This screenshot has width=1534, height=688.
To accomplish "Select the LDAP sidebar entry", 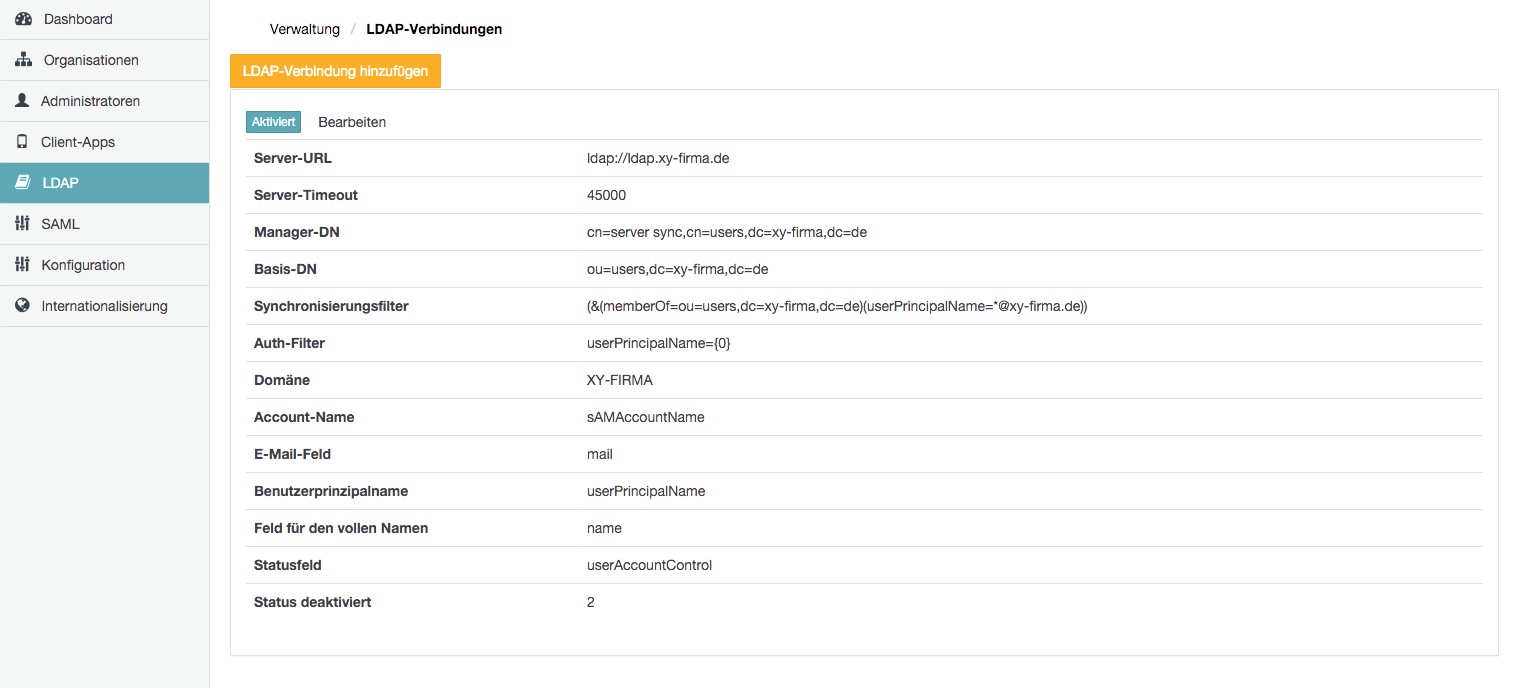I will tap(104, 183).
